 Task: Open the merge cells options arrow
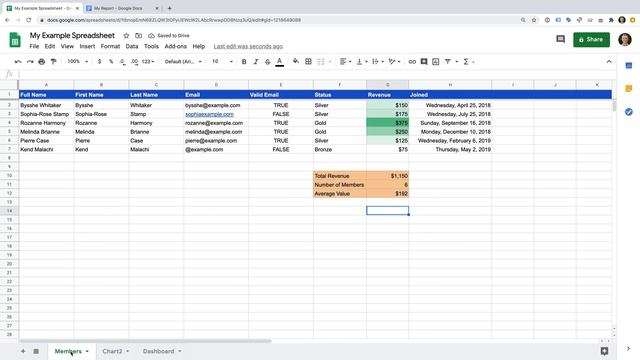tap(330, 62)
